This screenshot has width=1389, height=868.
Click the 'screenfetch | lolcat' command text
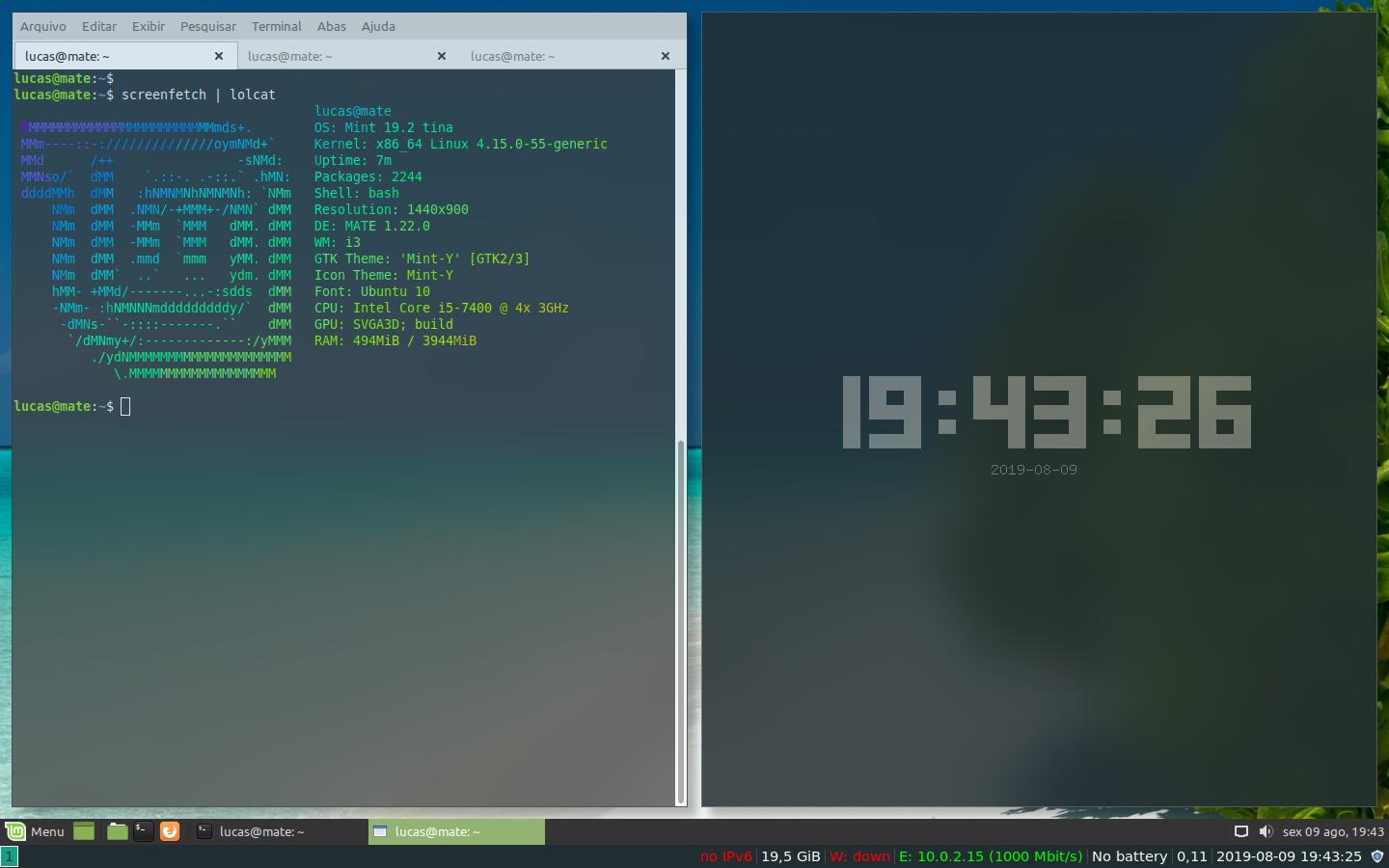click(199, 95)
